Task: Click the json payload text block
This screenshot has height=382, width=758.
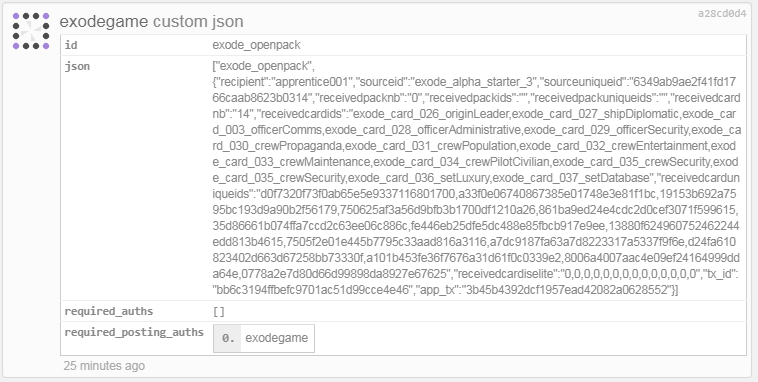Action: tap(476, 177)
